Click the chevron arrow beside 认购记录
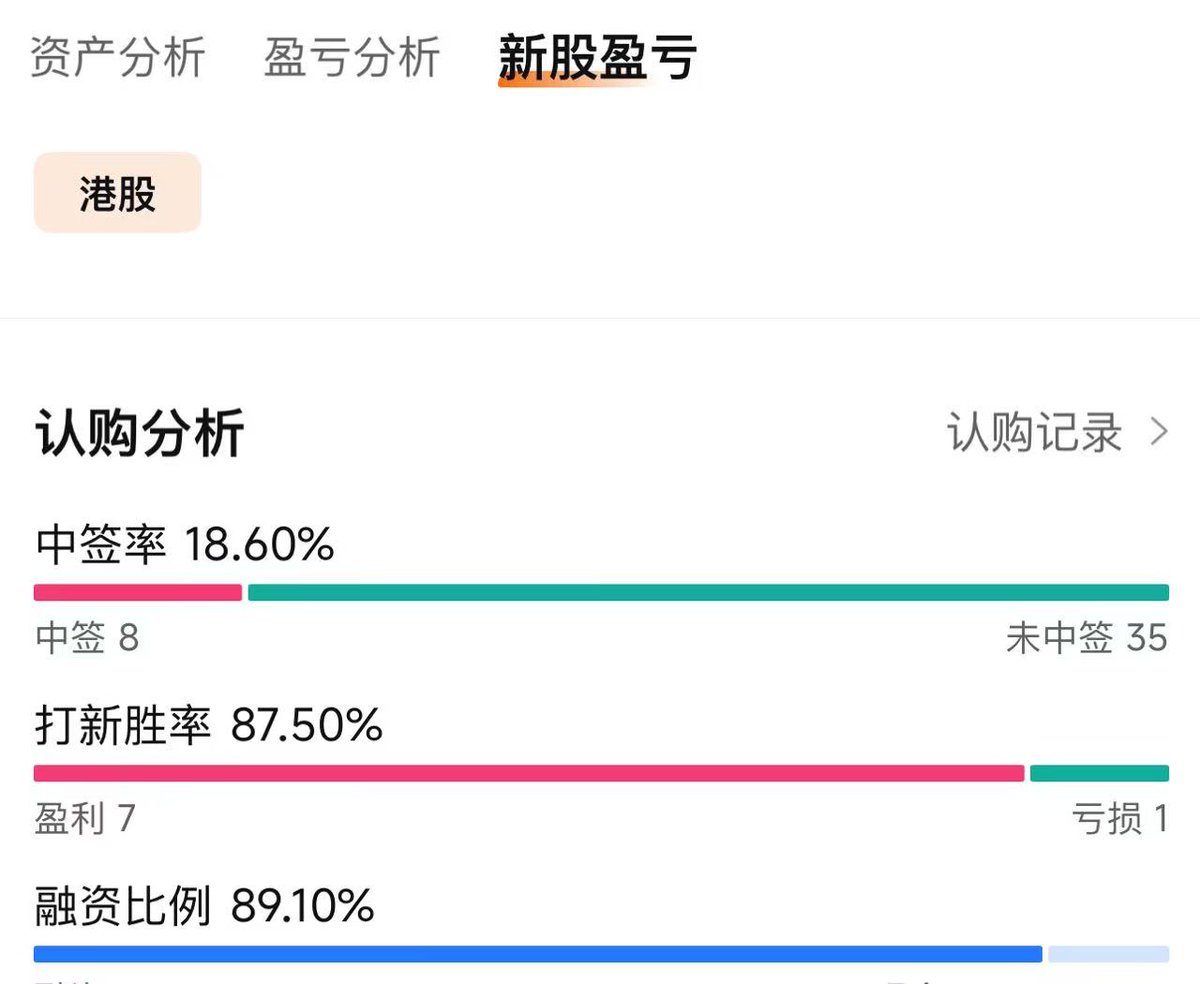The width and height of the screenshot is (1200, 984). click(x=1159, y=433)
